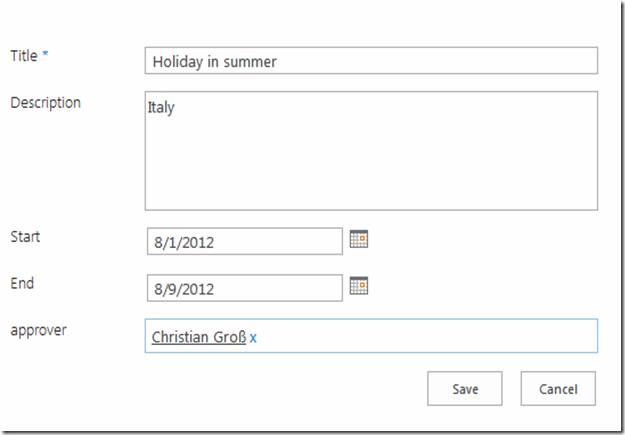Open the End date calendar picker
The image size is (625, 435).
(359, 286)
